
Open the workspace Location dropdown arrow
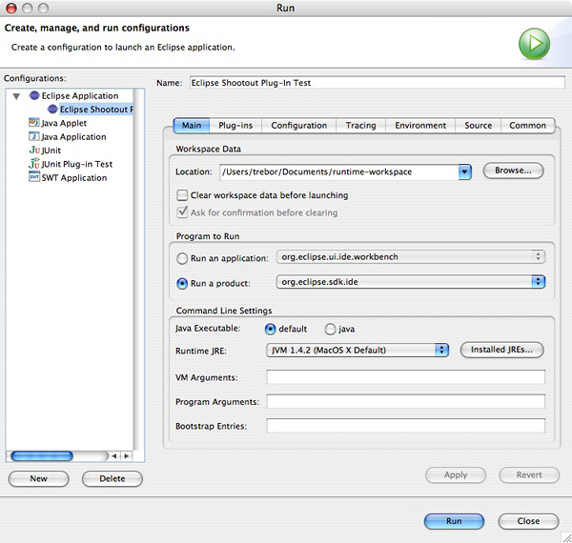click(x=464, y=172)
